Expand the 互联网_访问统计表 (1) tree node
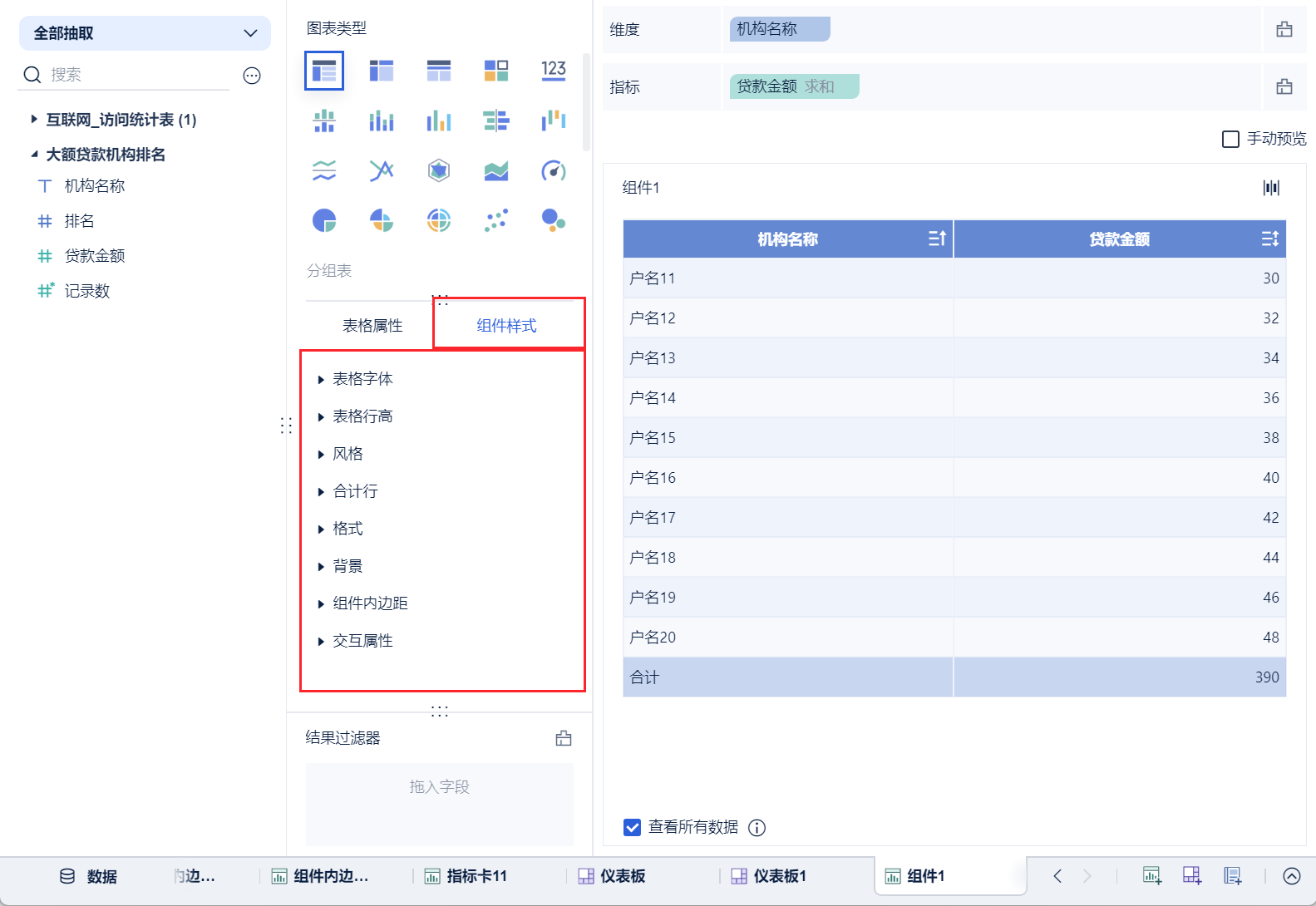 tap(34, 119)
